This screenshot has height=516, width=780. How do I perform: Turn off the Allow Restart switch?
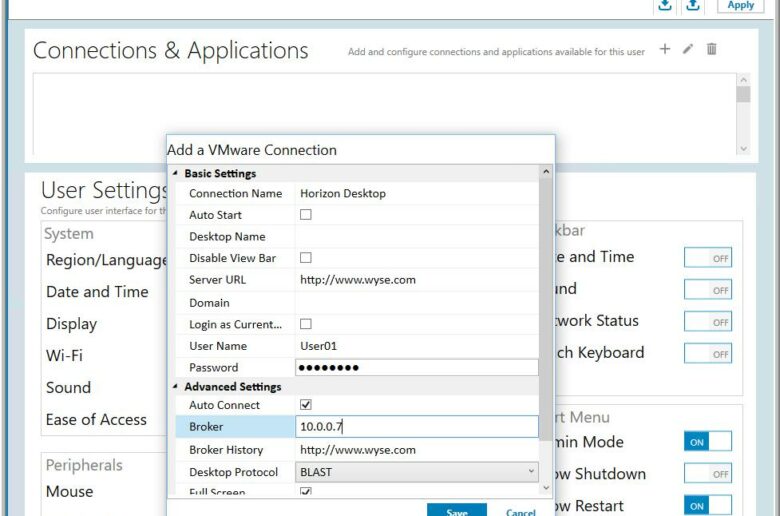point(707,505)
